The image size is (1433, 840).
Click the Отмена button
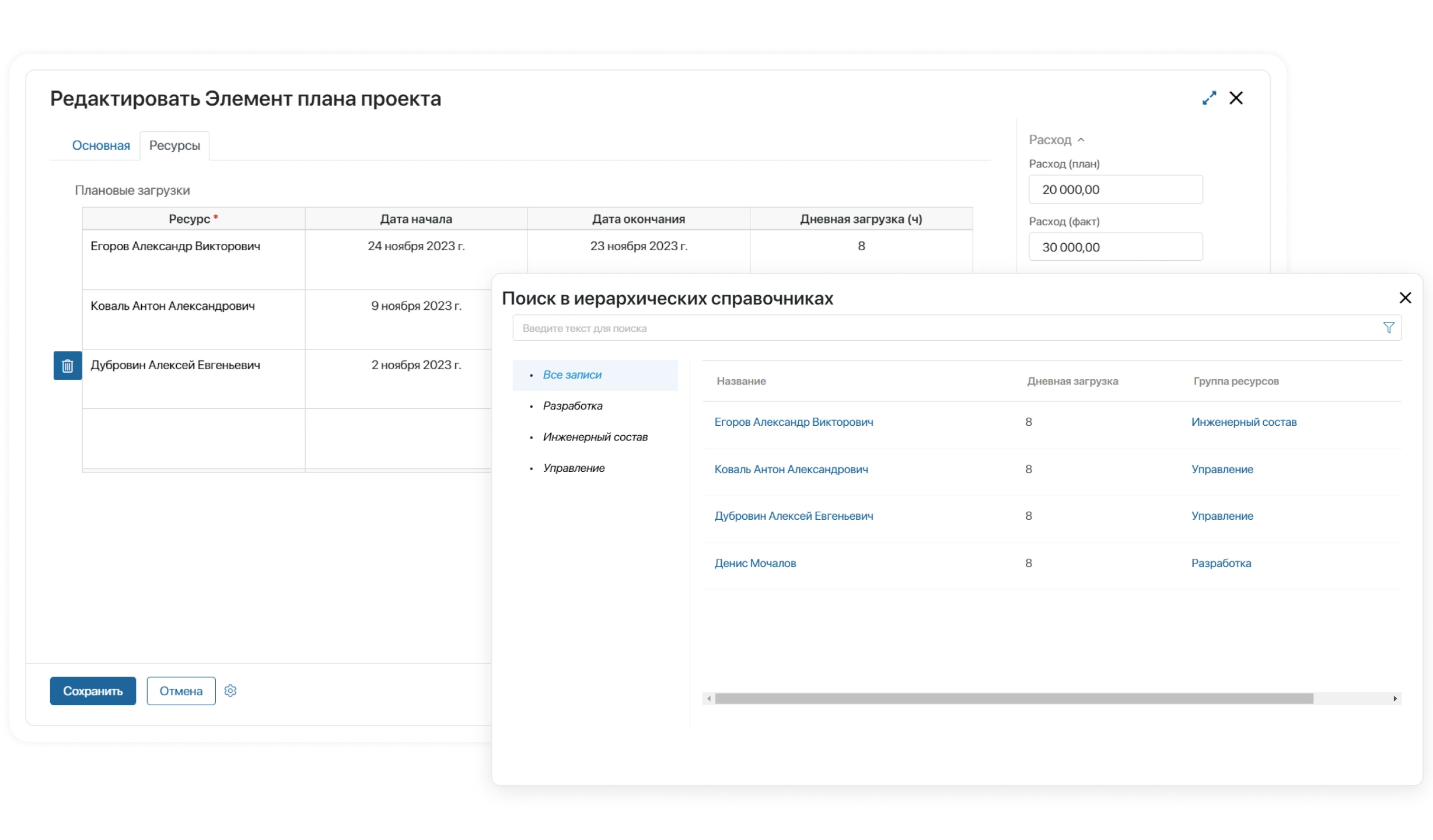[181, 691]
